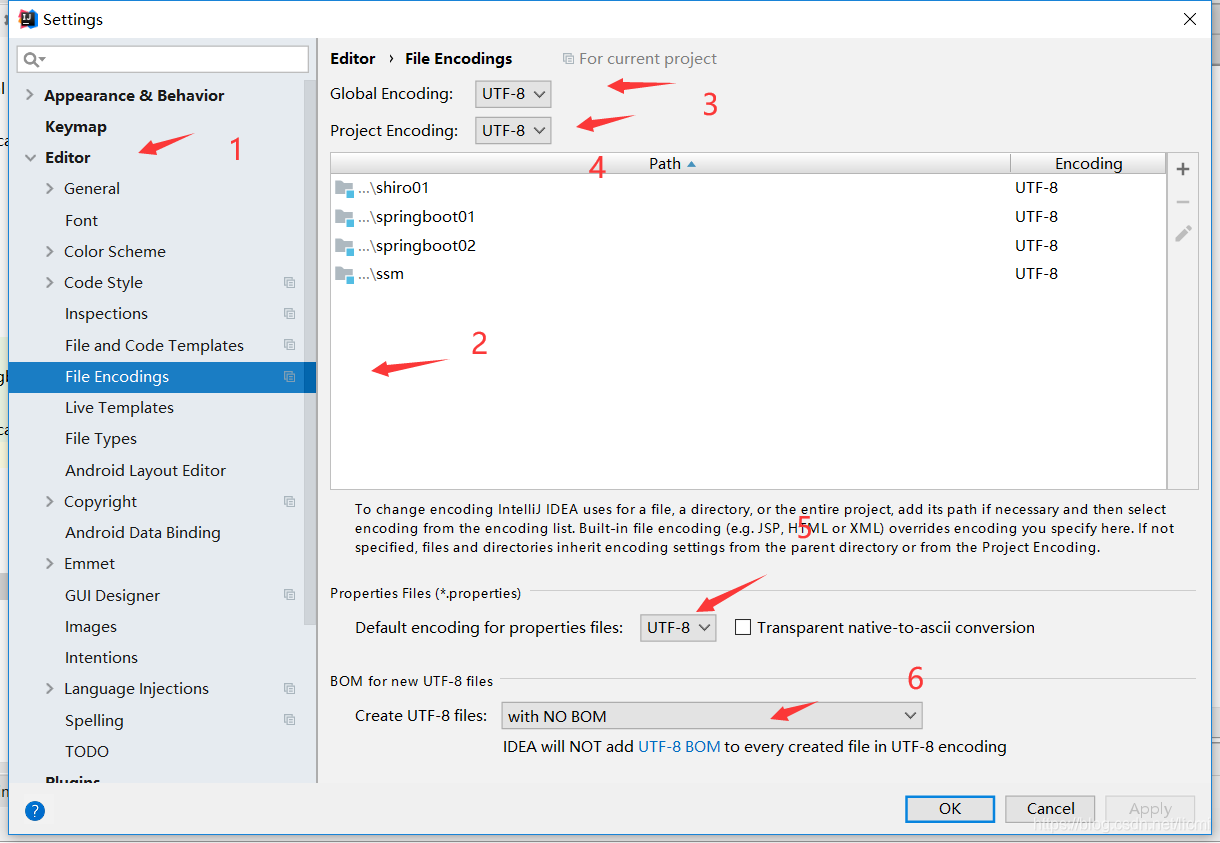1220x843 pixels.
Task: Open the Project Encoding dropdown
Action: 513,130
